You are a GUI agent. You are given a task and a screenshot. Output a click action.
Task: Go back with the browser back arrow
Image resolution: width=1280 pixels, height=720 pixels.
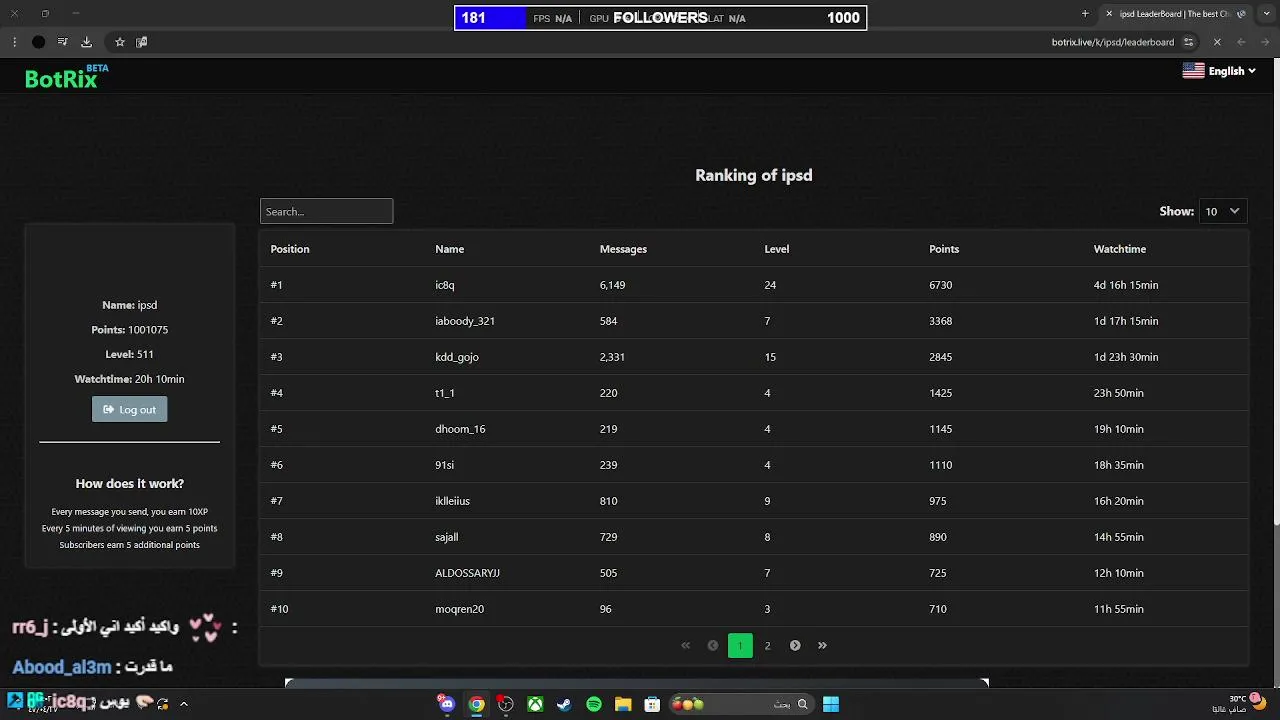click(1265, 42)
